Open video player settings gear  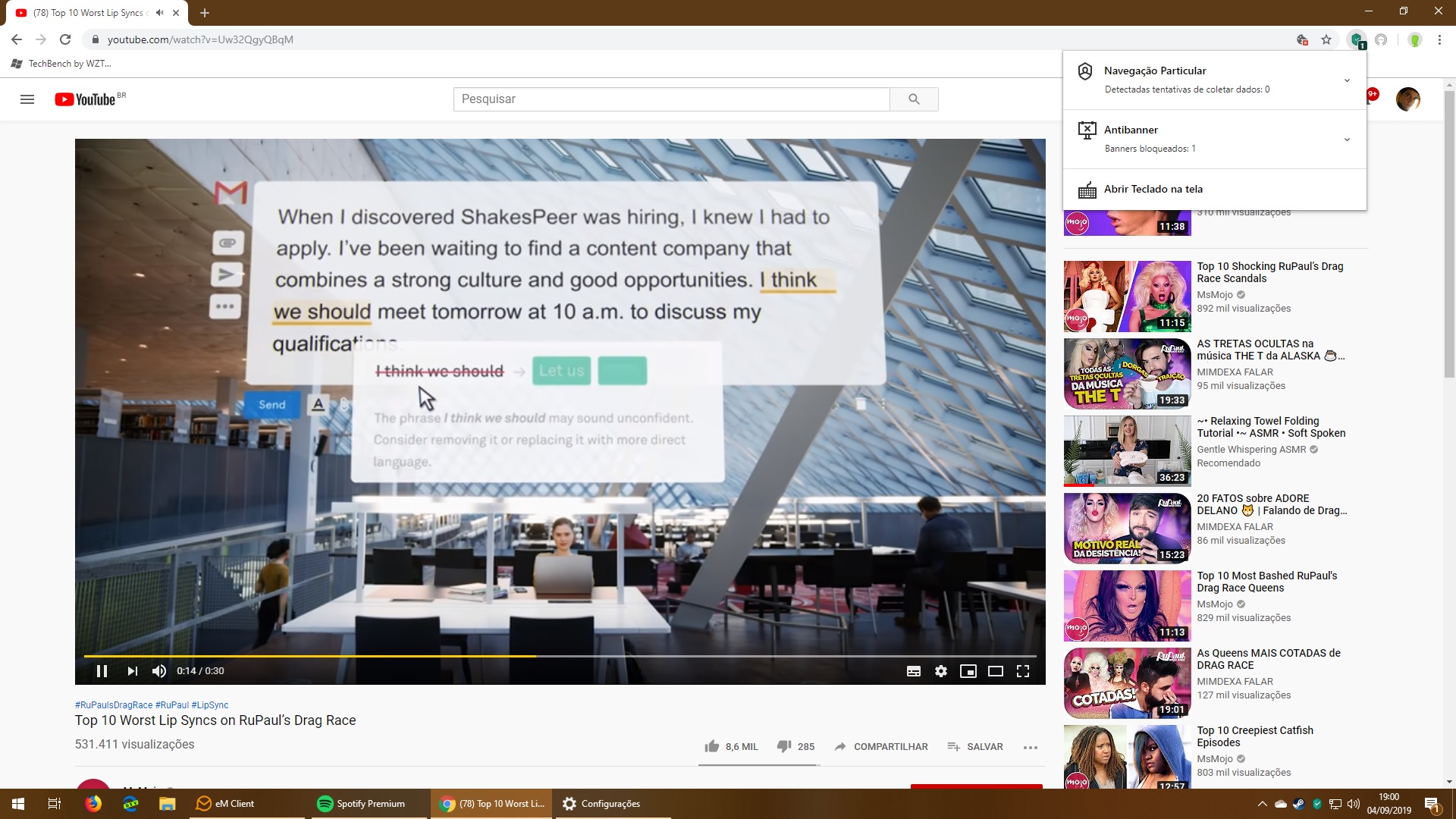(941, 671)
